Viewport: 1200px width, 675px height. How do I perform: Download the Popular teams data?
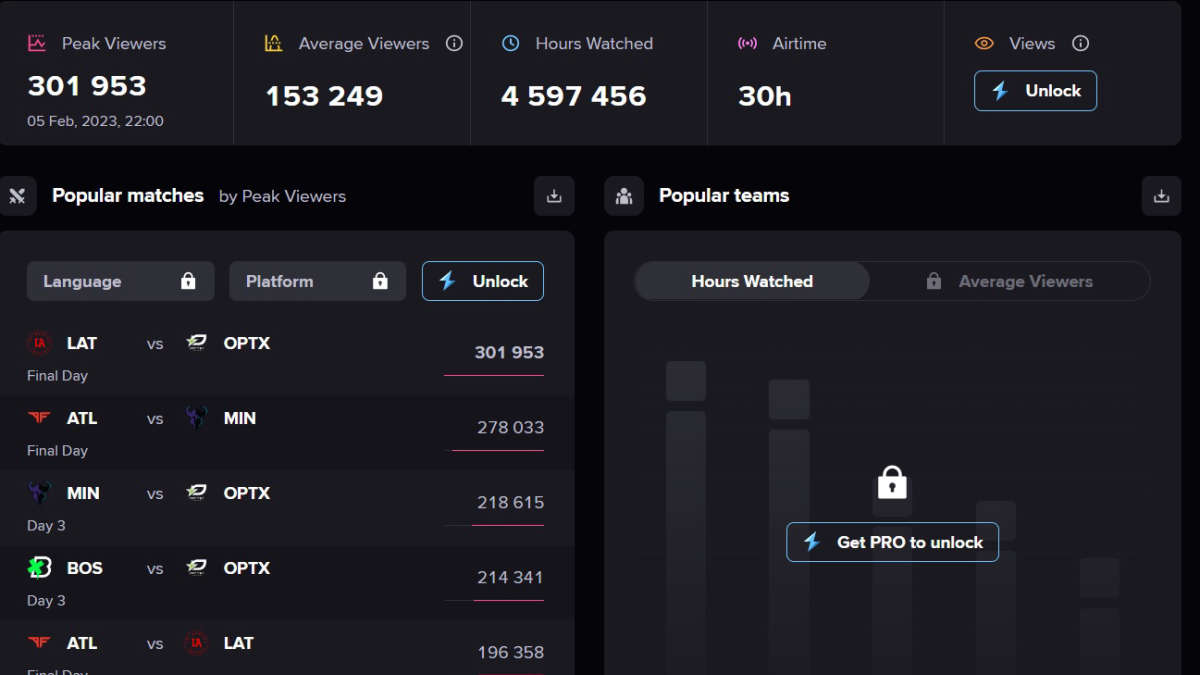click(1161, 196)
